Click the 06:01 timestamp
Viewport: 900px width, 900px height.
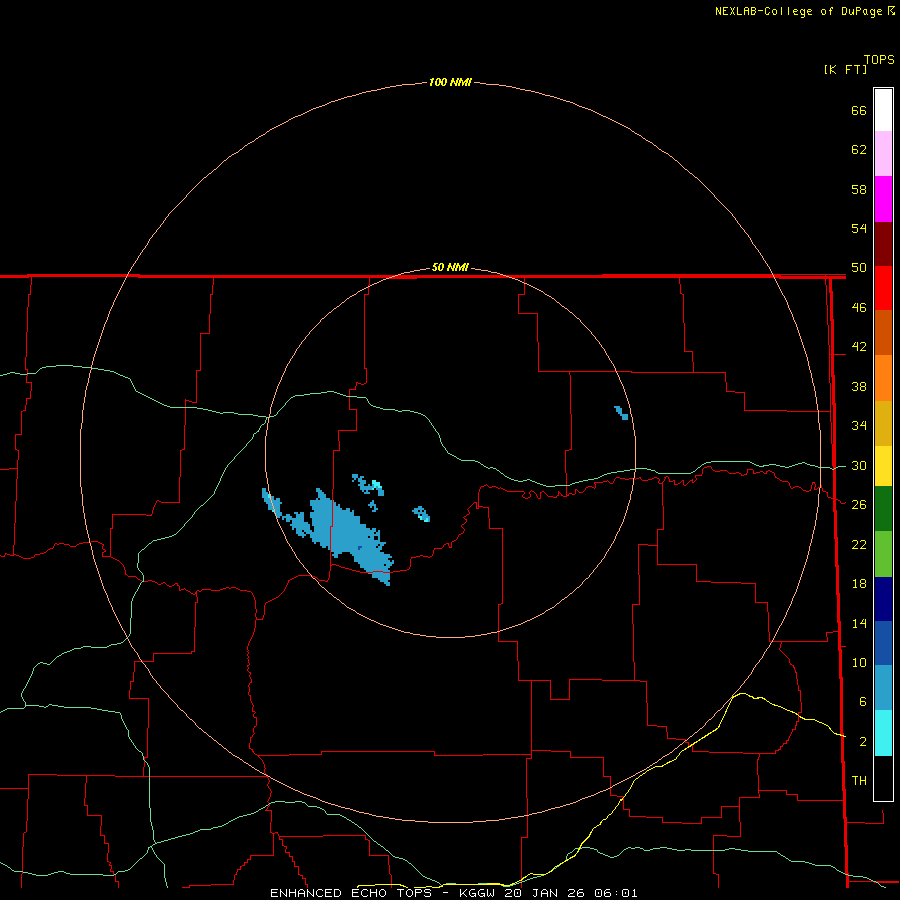[x=616, y=893]
